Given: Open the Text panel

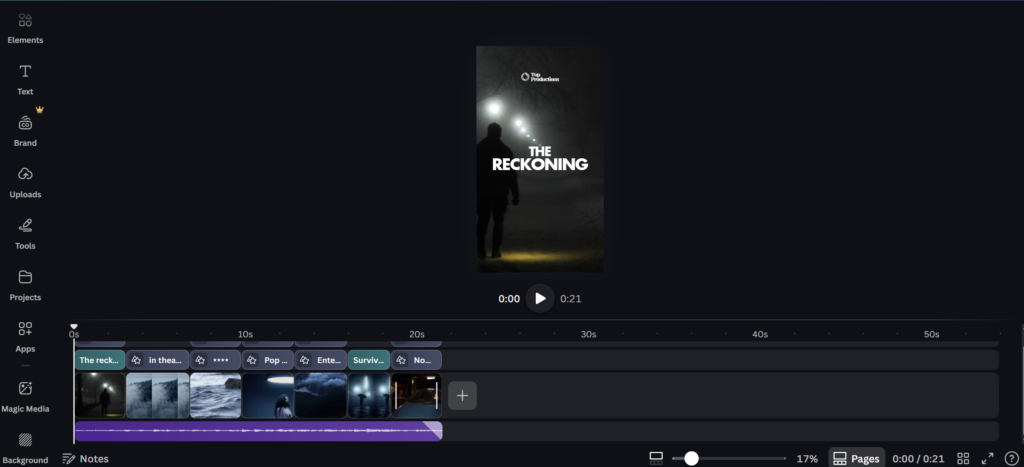Looking at the screenshot, I should (x=25, y=80).
